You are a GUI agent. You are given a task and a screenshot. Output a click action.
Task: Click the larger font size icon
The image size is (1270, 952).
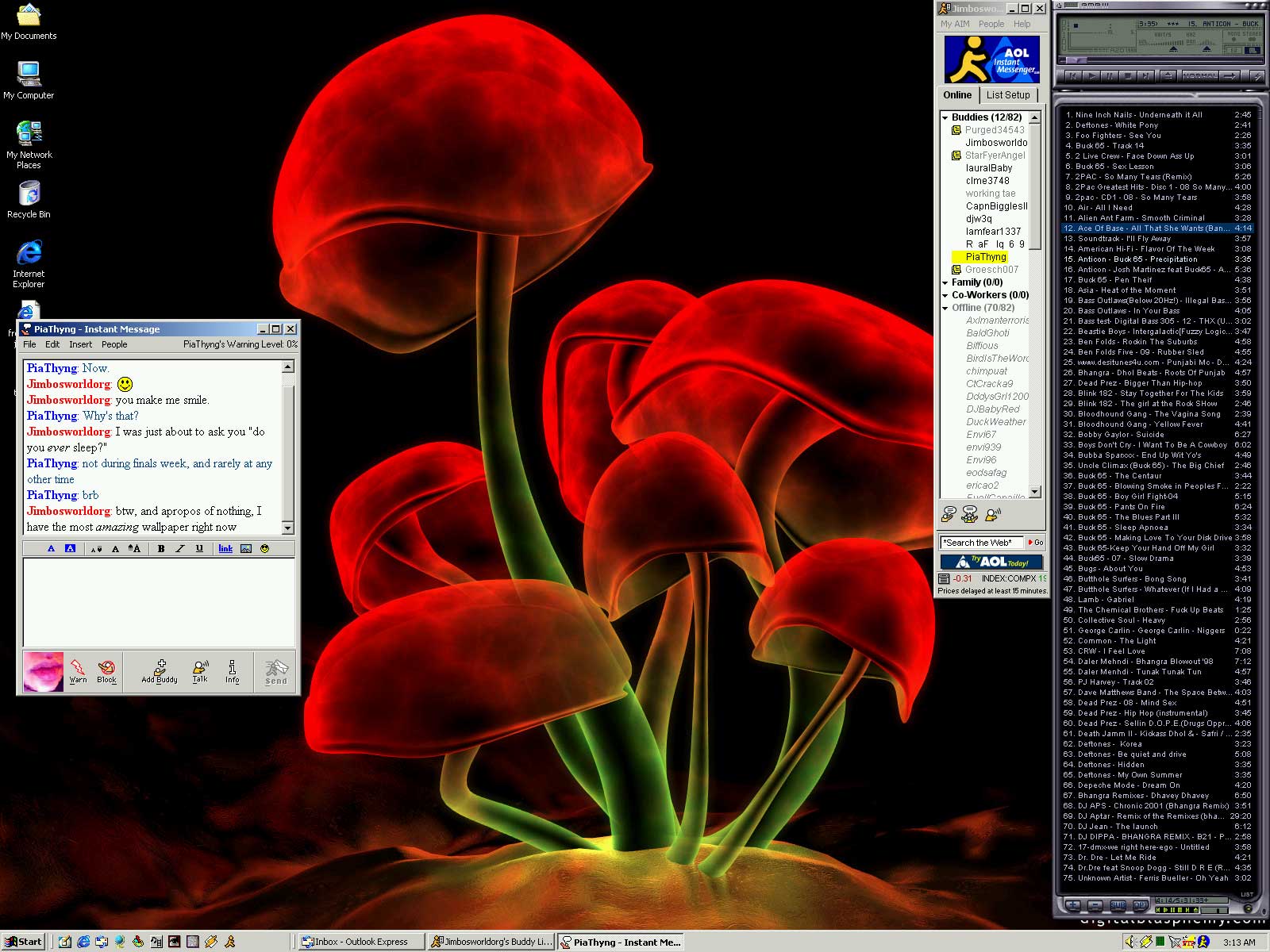134,548
